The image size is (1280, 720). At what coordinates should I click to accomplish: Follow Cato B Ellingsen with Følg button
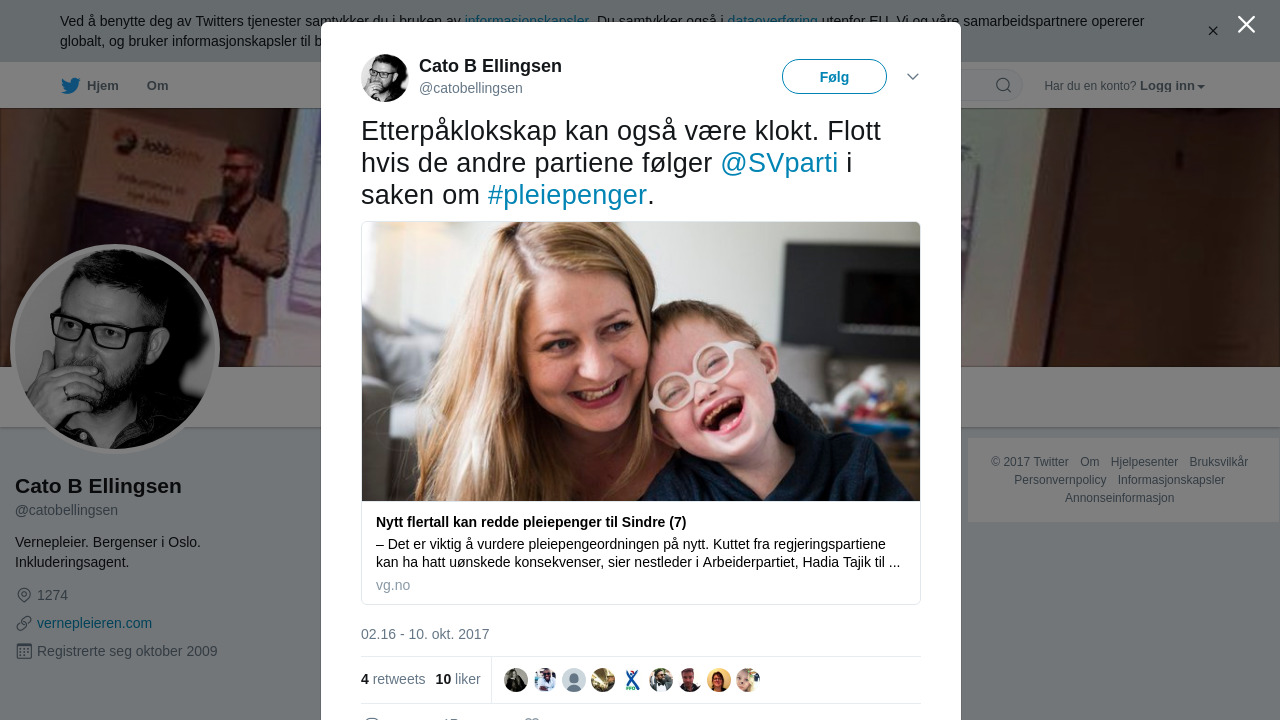[x=834, y=77]
